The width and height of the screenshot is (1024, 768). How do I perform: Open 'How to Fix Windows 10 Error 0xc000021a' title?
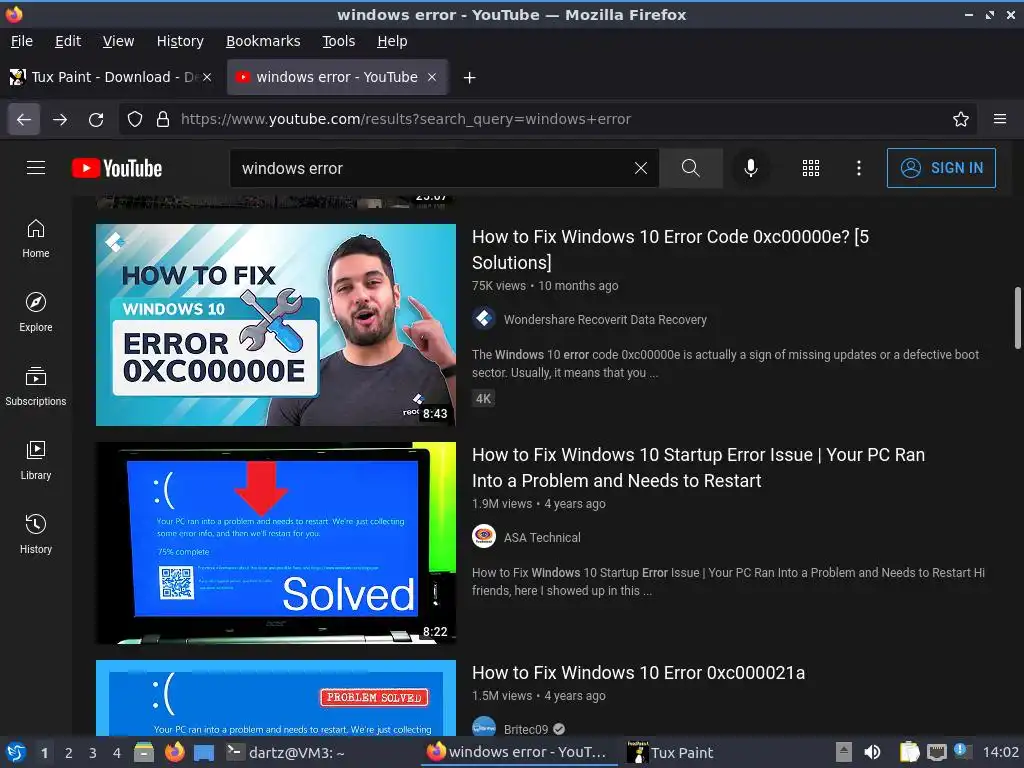[639, 673]
